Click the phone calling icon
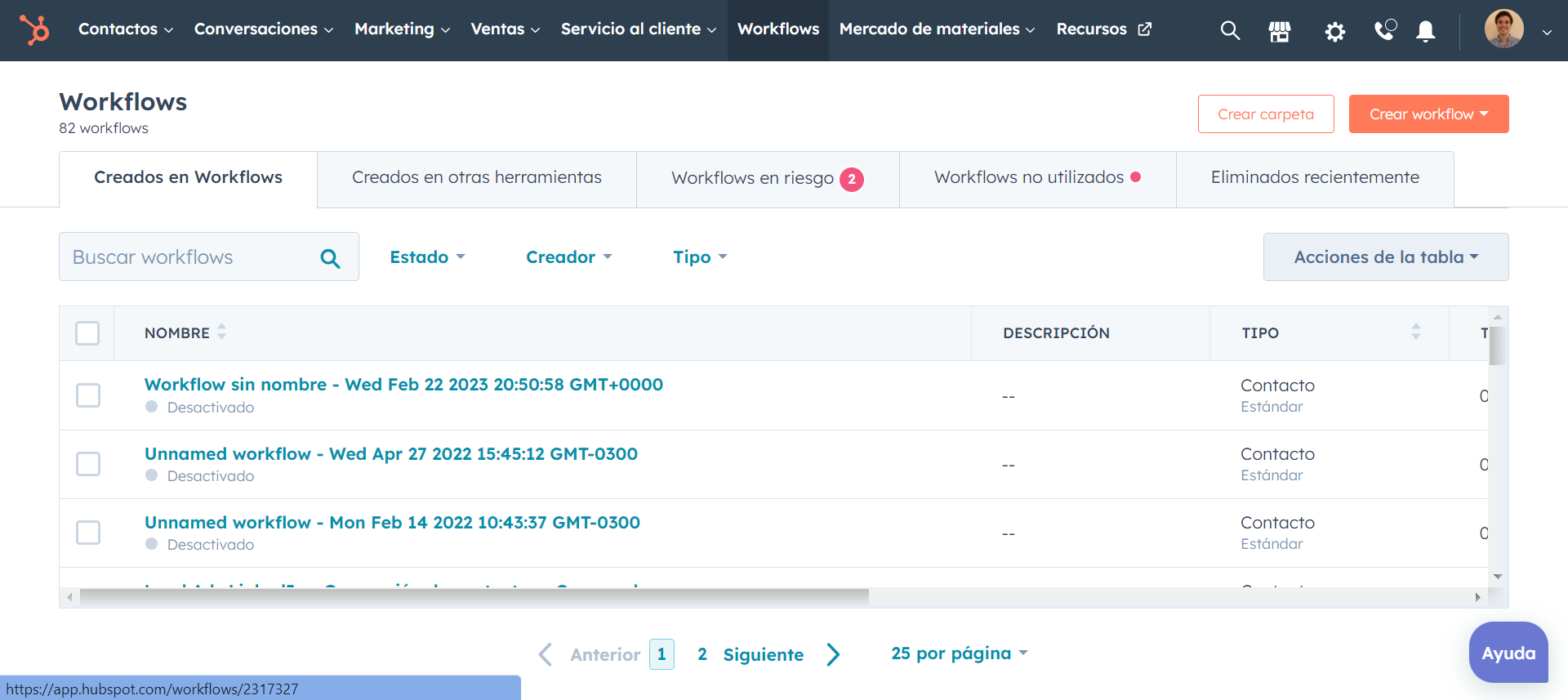Image resolution: width=1568 pixels, height=700 pixels. pyautogui.click(x=1385, y=30)
